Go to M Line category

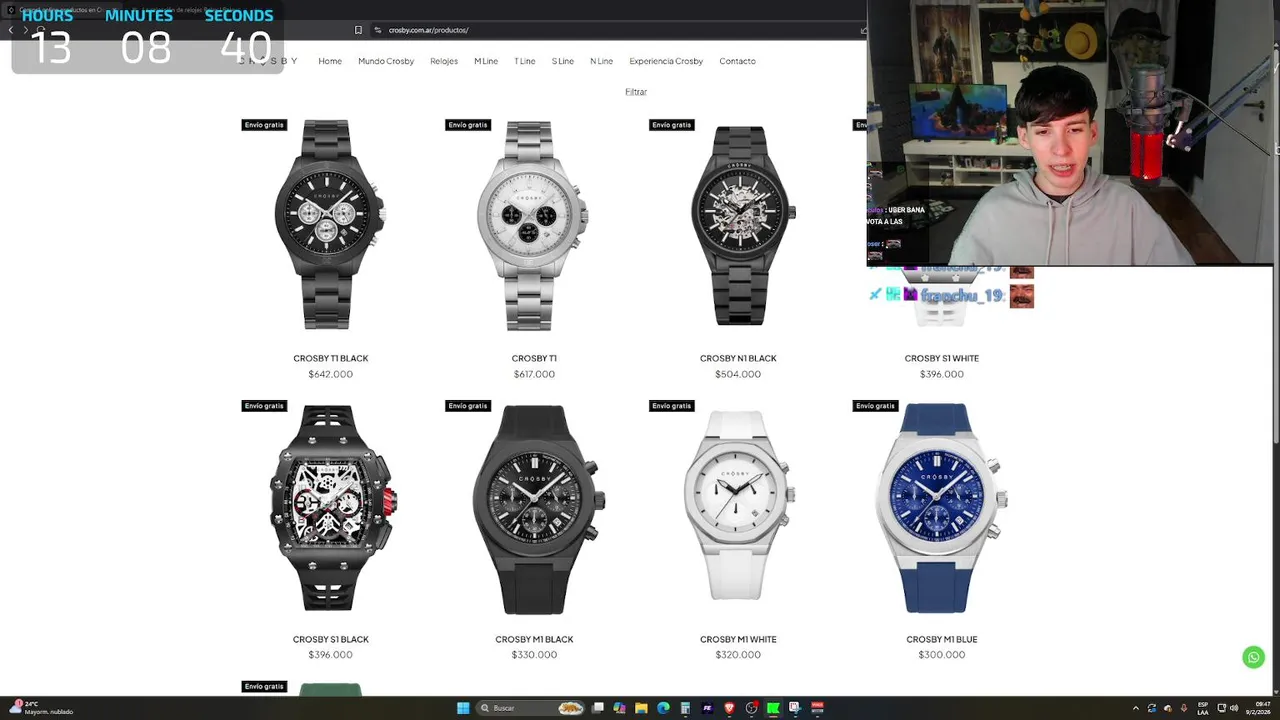tap(486, 61)
